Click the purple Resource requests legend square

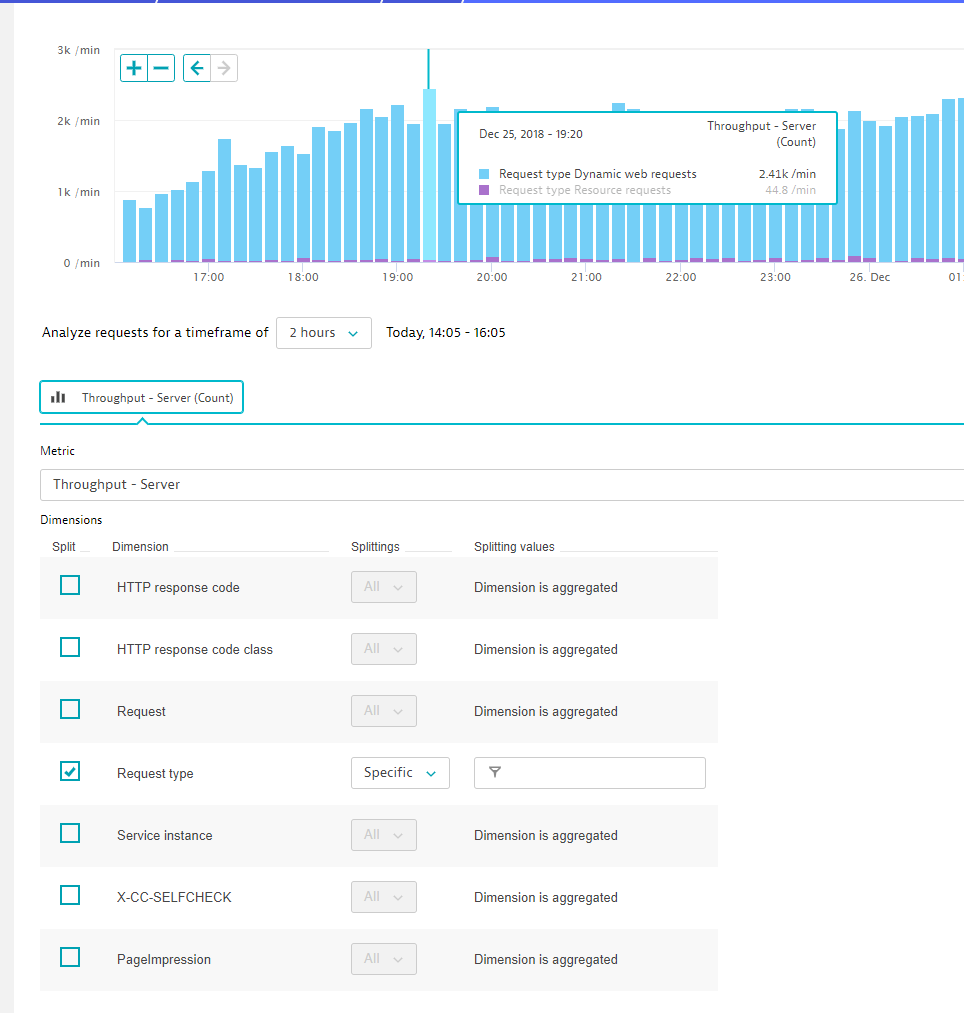485,190
